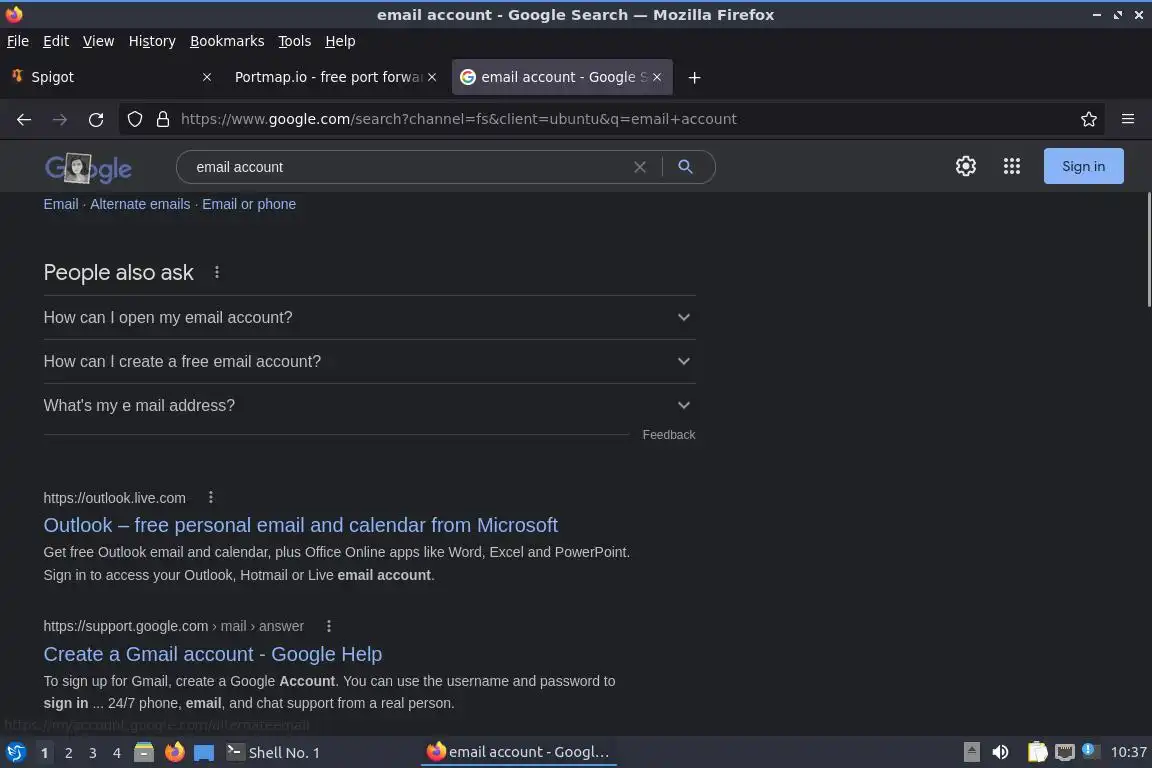Click the forward navigation arrow
Viewport: 1152px width, 768px height.
(x=60, y=119)
